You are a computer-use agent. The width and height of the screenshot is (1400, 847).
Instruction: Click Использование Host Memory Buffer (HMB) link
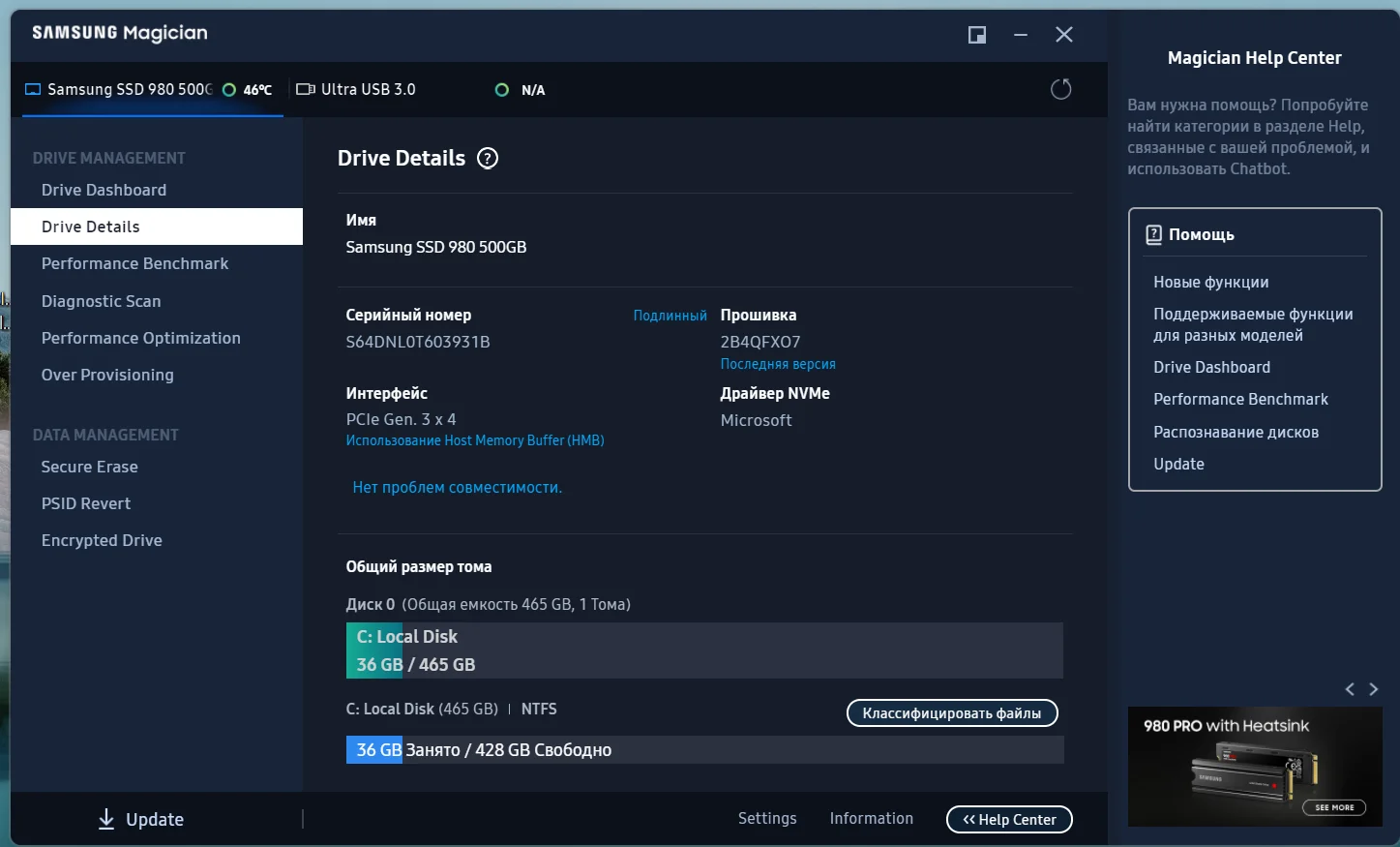pyautogui.click(x=475, y=440)
